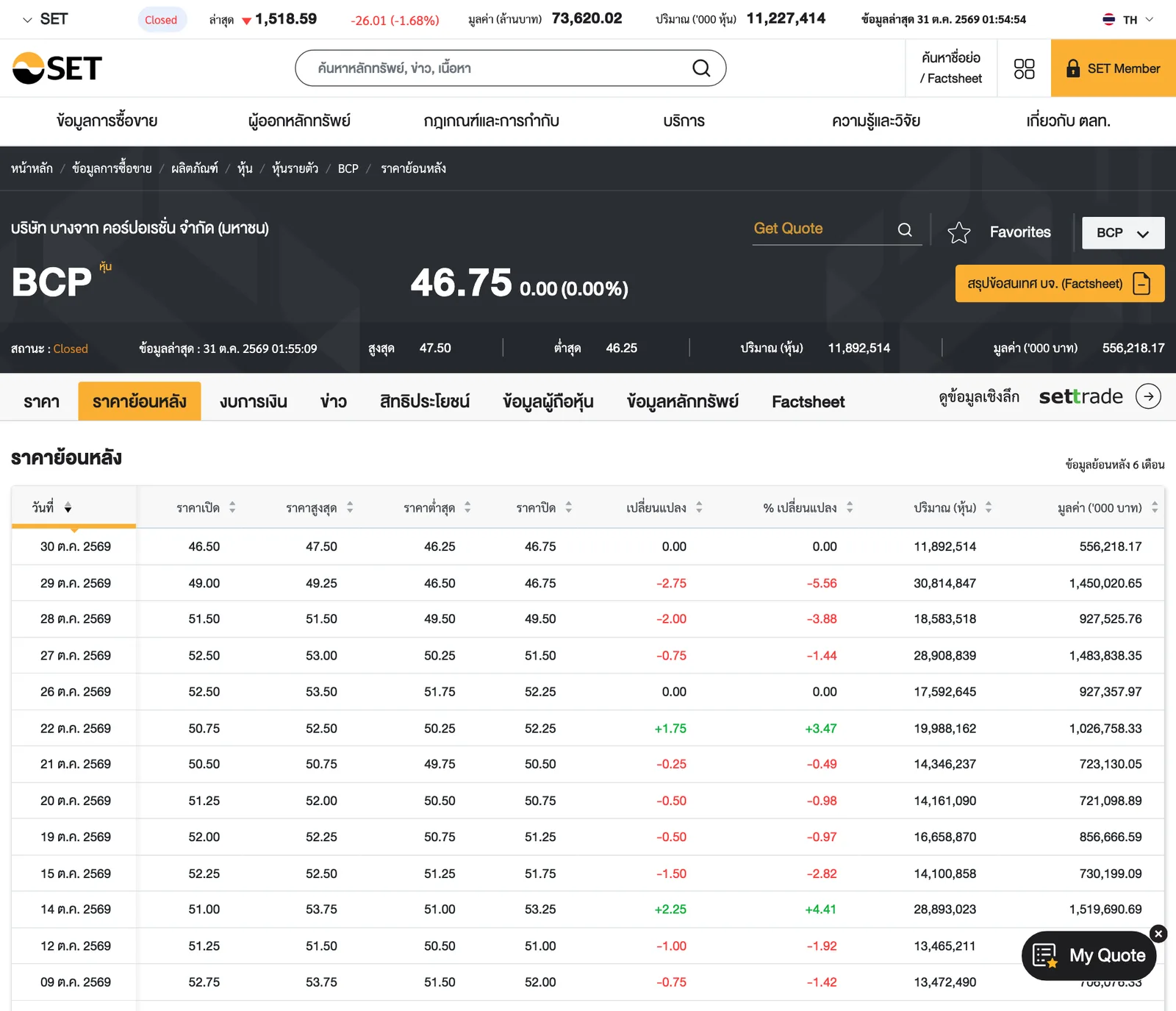The width and height of the screenshot is (1176, 1011).
Task: Open บริการ menu
Action: click(x=684, y=121)
